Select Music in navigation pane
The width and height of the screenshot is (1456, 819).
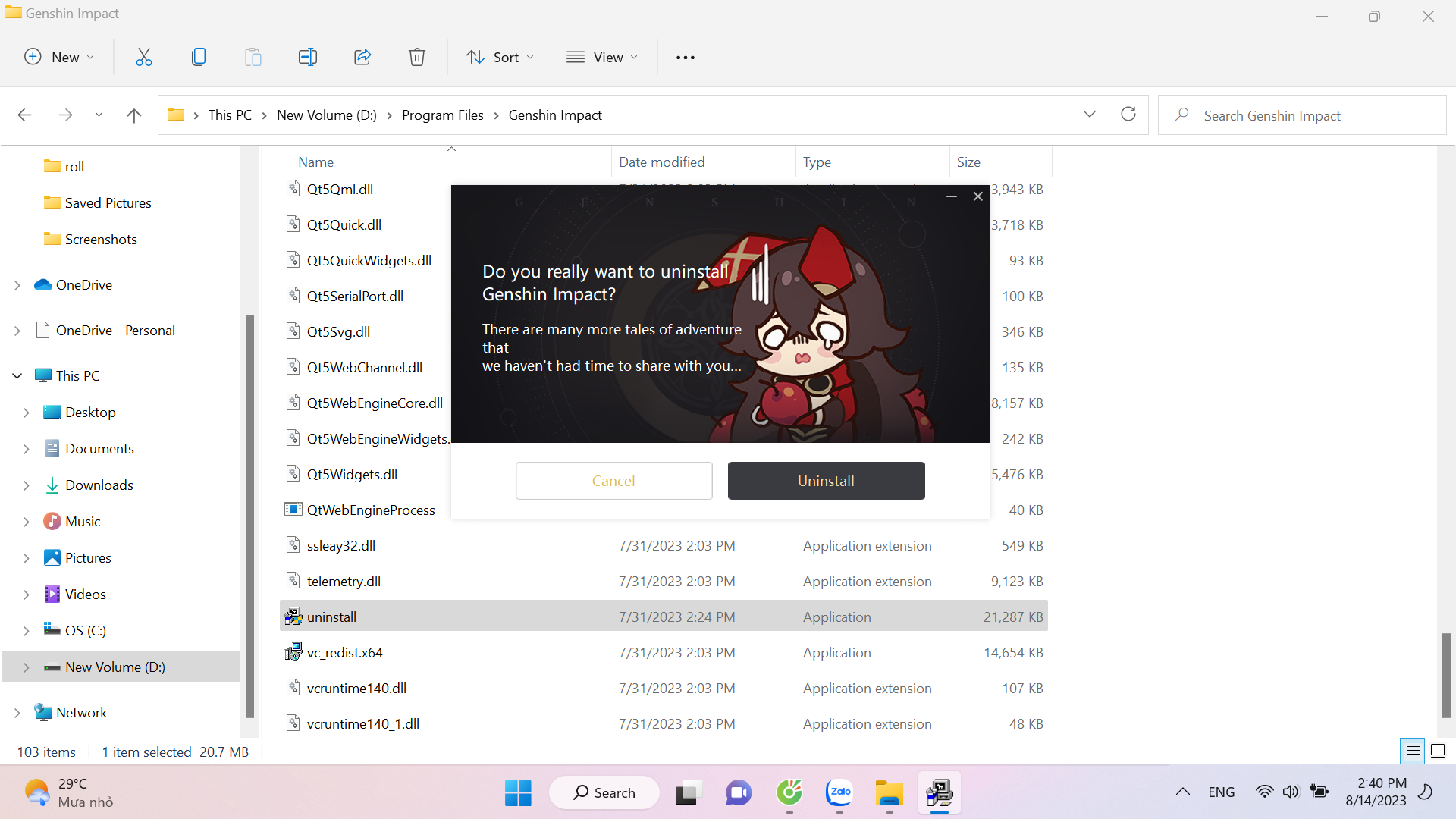(83, 522)
